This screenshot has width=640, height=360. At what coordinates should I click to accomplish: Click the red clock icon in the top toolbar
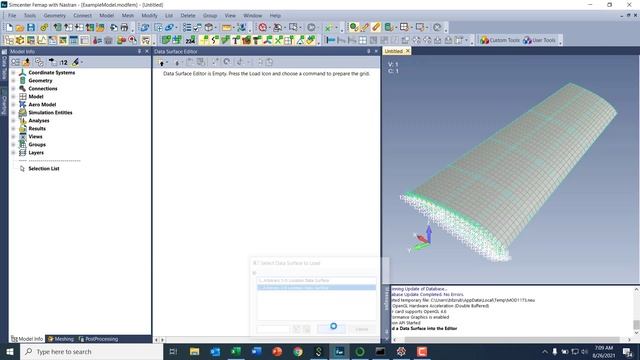pyautogui.click(x=263, y=27)
